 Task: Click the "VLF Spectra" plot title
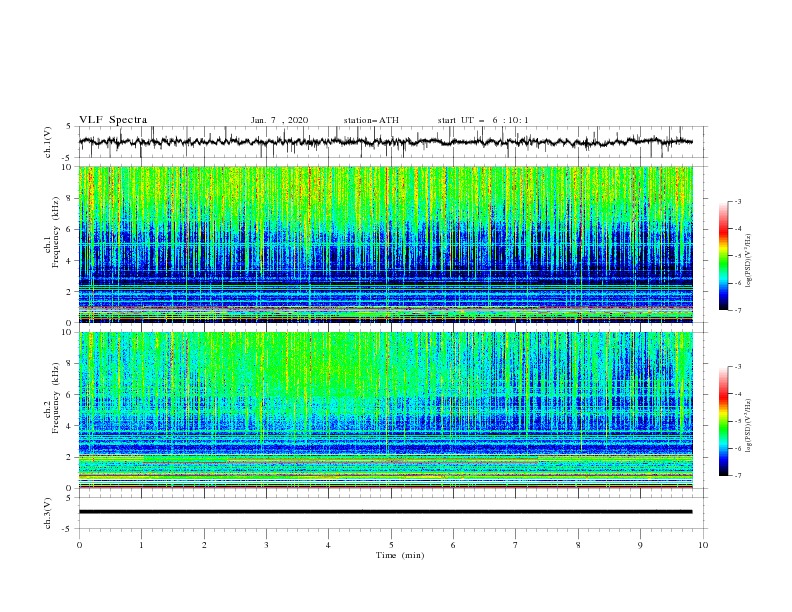point(113,120)
